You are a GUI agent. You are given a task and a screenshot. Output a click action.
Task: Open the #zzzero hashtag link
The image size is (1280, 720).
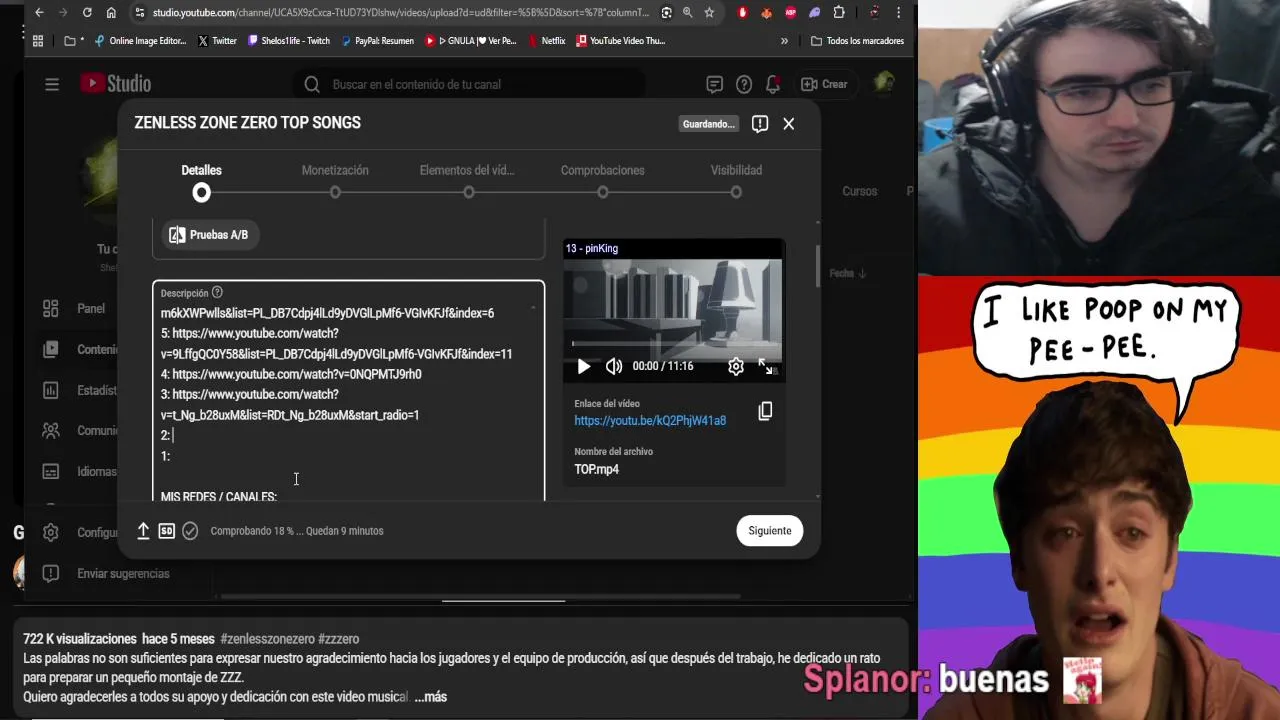[339, 639]
